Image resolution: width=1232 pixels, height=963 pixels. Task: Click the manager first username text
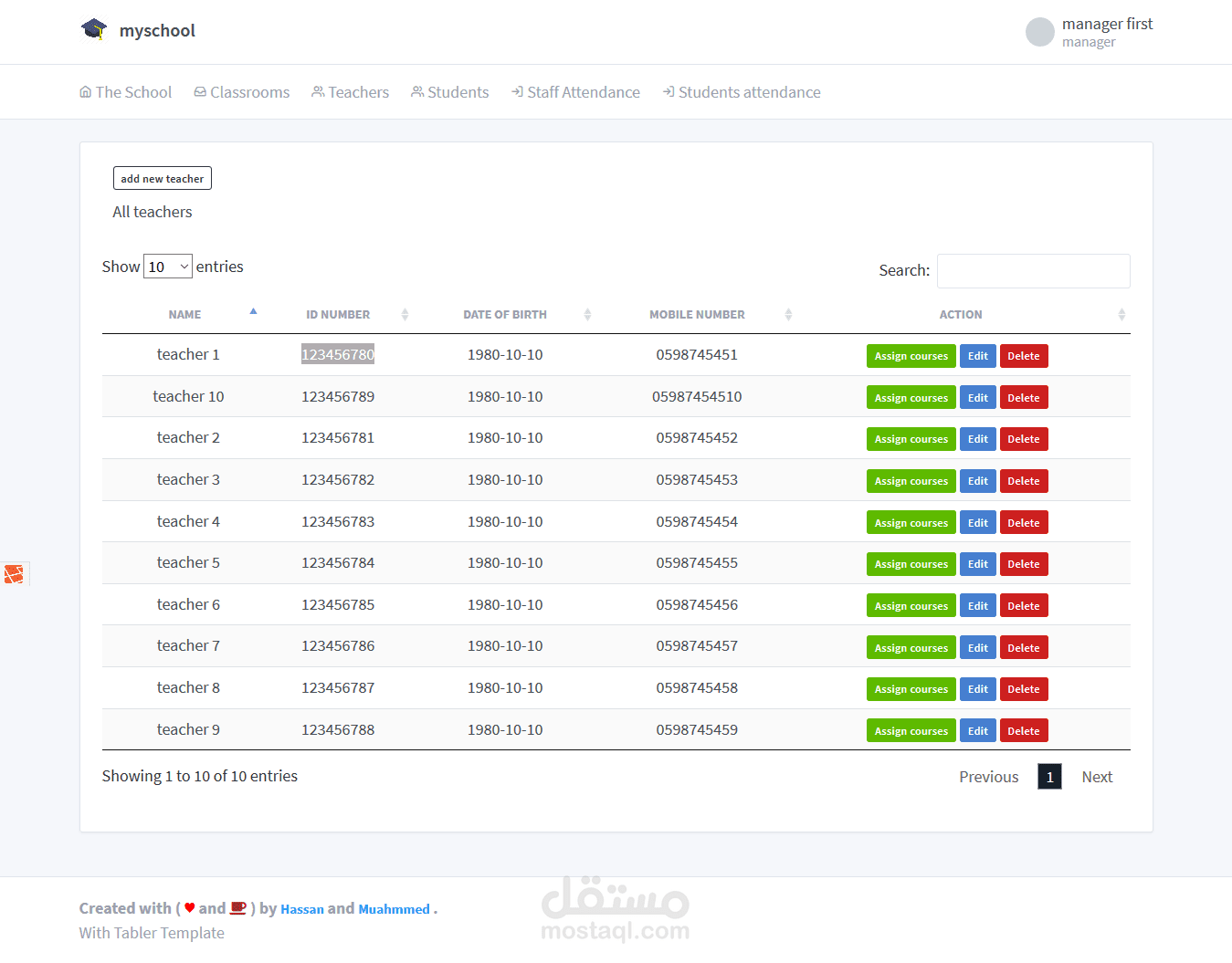tap(1107, 24)
